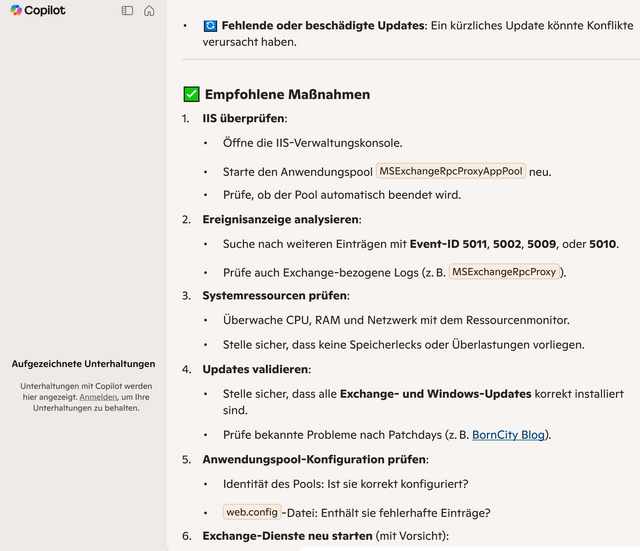Click the Systemressourcen prüfen step title

coord(274,296)
